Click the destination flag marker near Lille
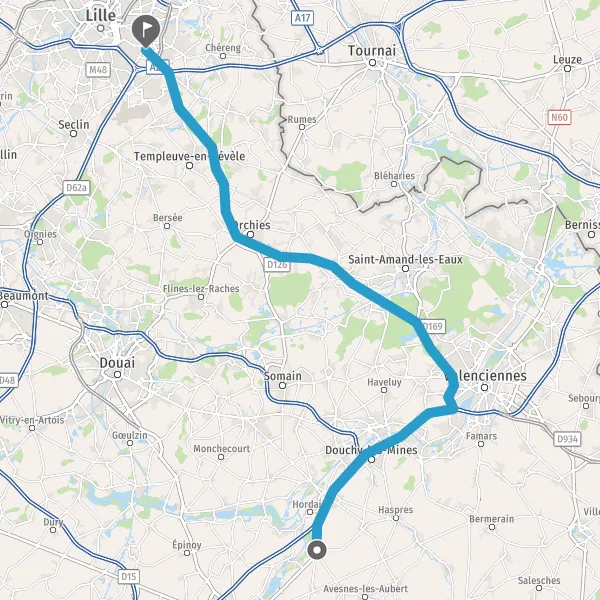The height and width of the screenshot is (600, 600). [146, 31]
